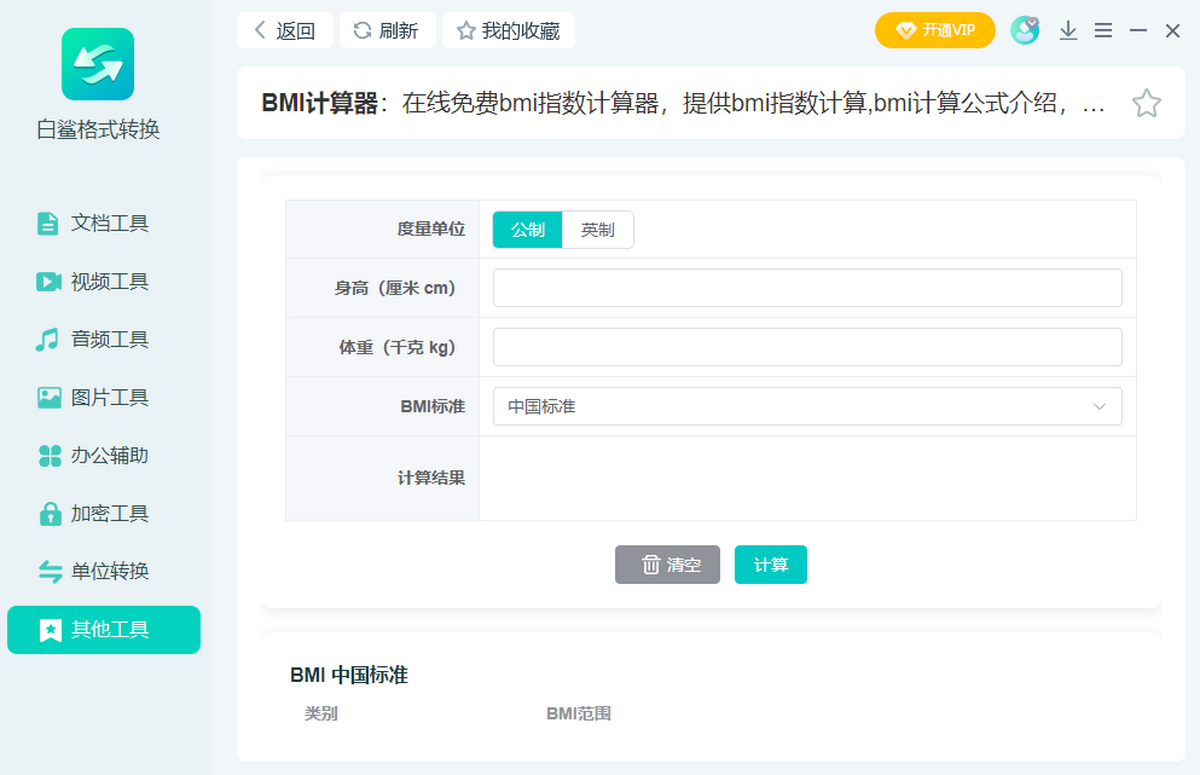
Task: Open the hamburger menu icon
Action: 1103,31
